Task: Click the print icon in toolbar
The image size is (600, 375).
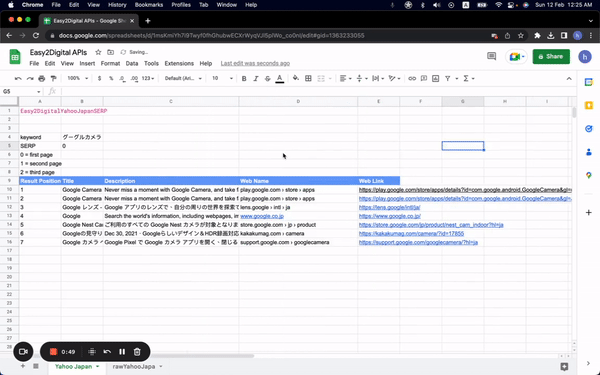Action: click(x=42, y=78)
